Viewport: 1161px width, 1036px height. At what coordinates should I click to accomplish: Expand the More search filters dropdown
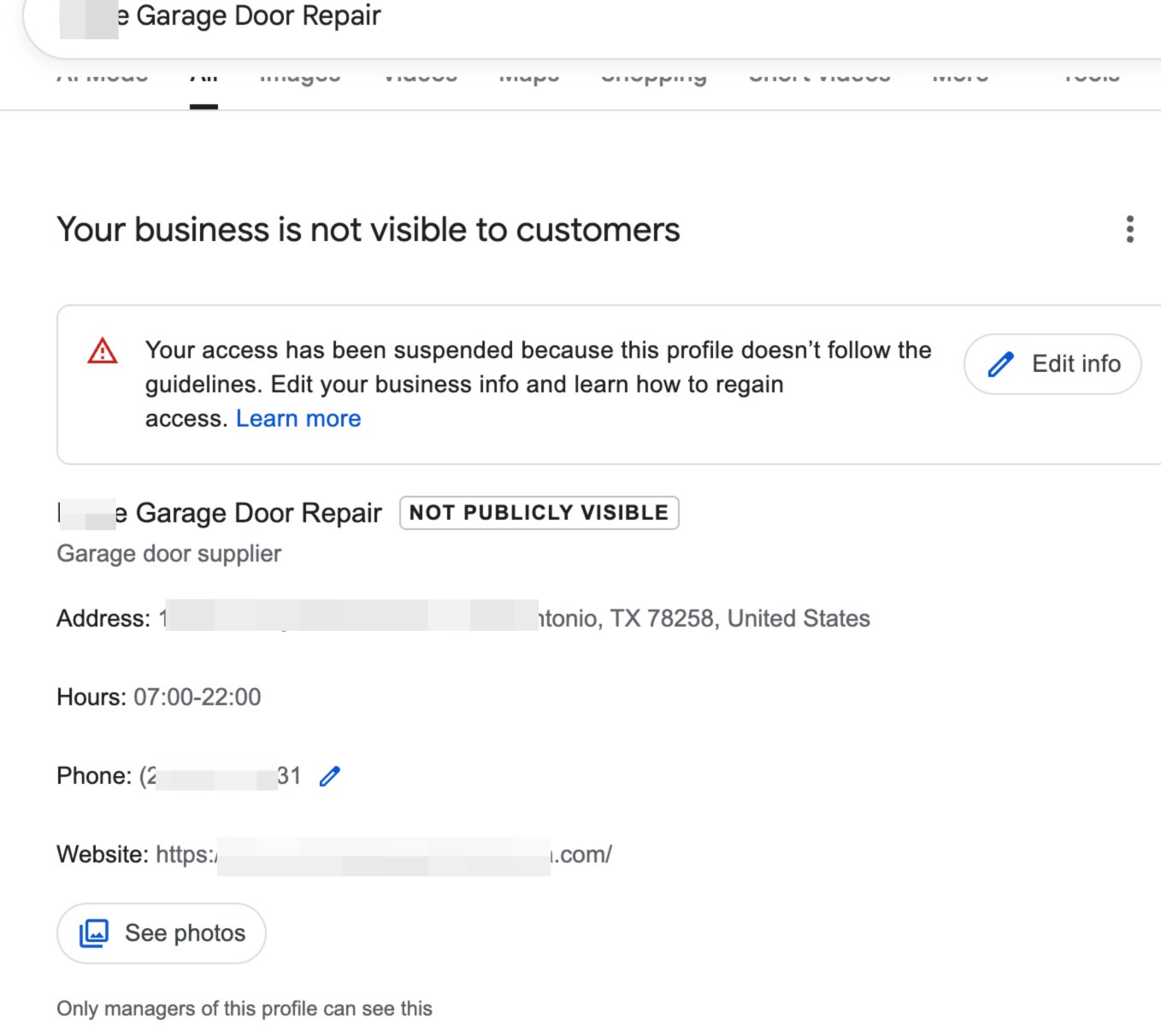959,77
